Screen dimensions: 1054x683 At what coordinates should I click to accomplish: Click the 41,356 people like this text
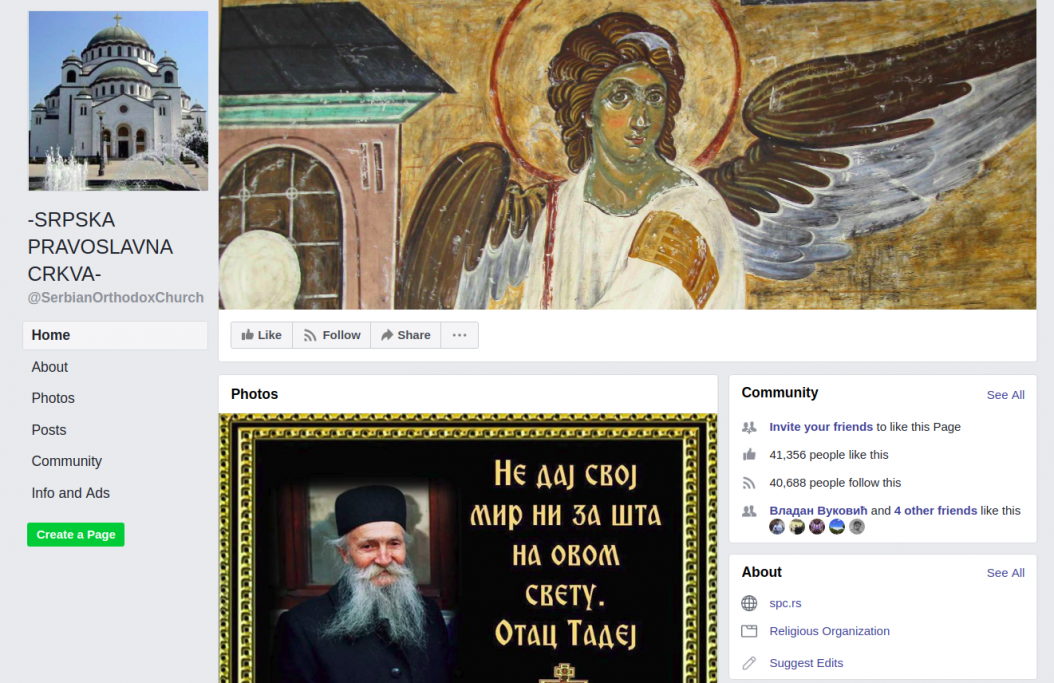point(829,455)
